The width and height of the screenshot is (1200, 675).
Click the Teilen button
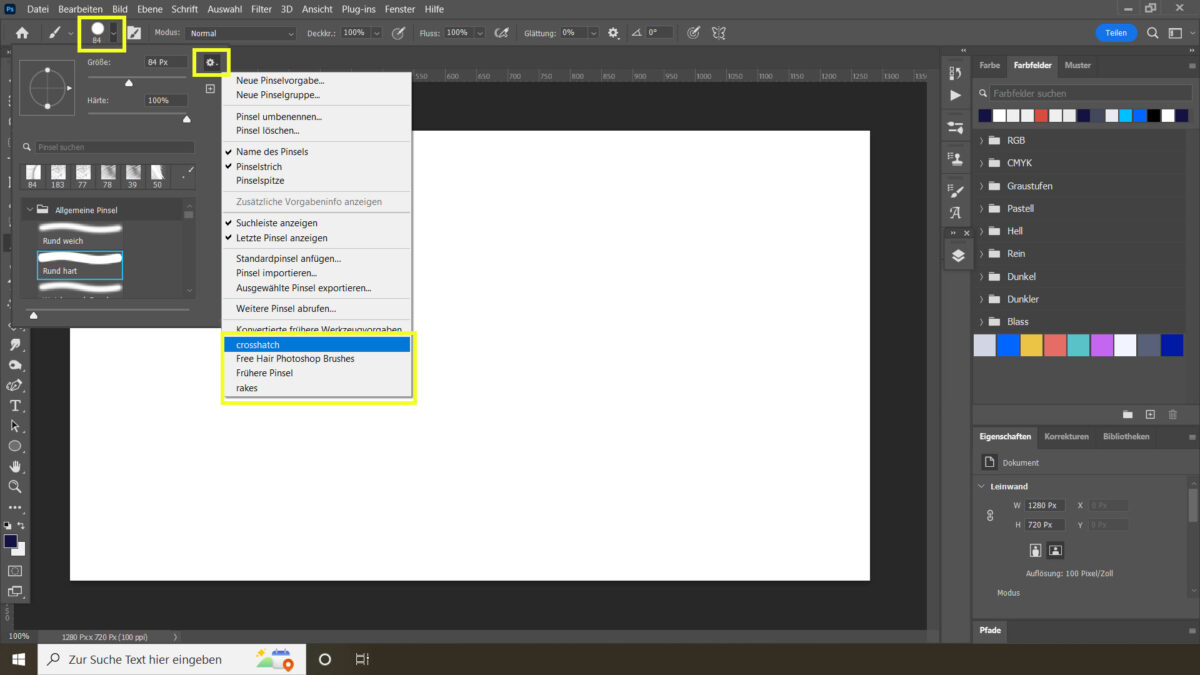pos(1117,32)
